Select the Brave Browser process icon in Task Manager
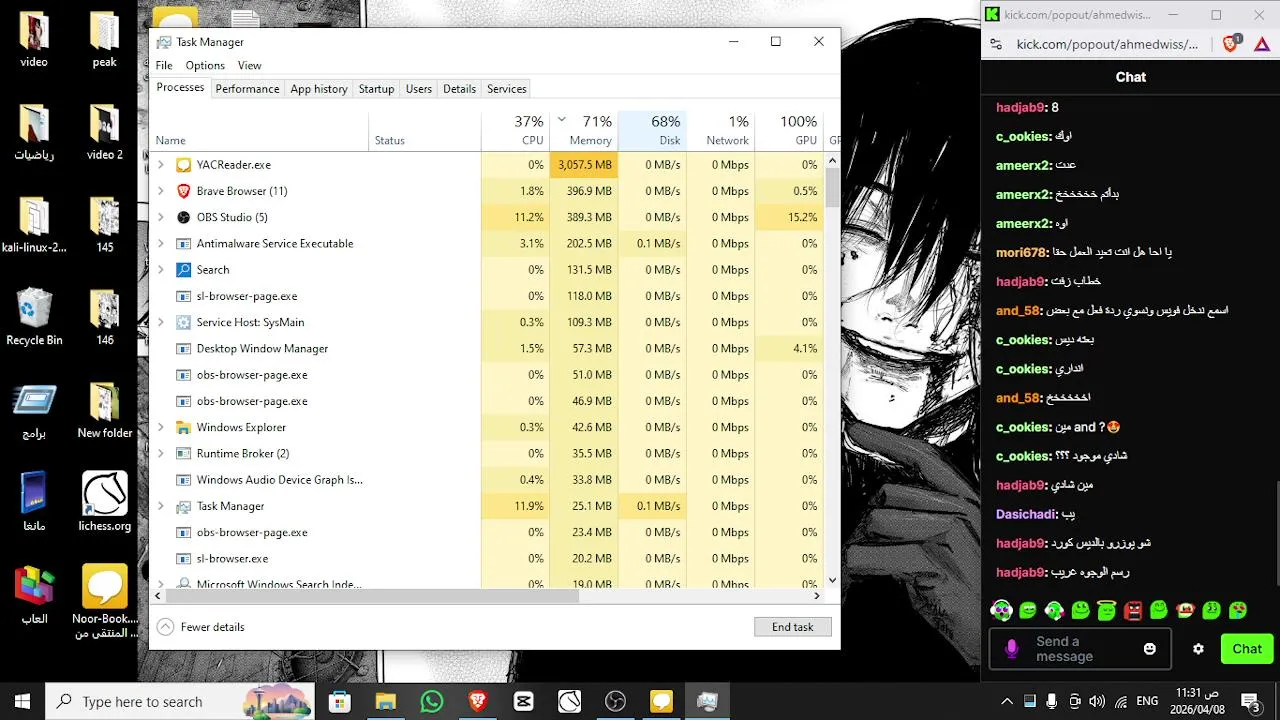The height and width of the screenshot is (720, 1280). (183, 191)
